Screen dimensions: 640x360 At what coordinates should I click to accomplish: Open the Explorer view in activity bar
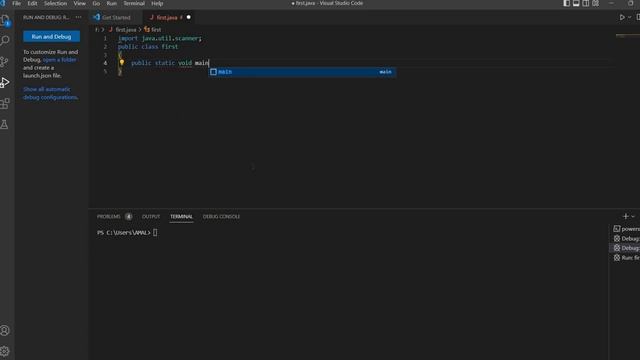(5, 20)
